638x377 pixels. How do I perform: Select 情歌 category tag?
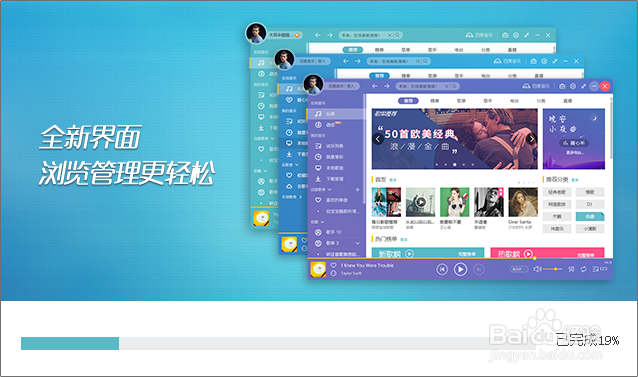590,192
